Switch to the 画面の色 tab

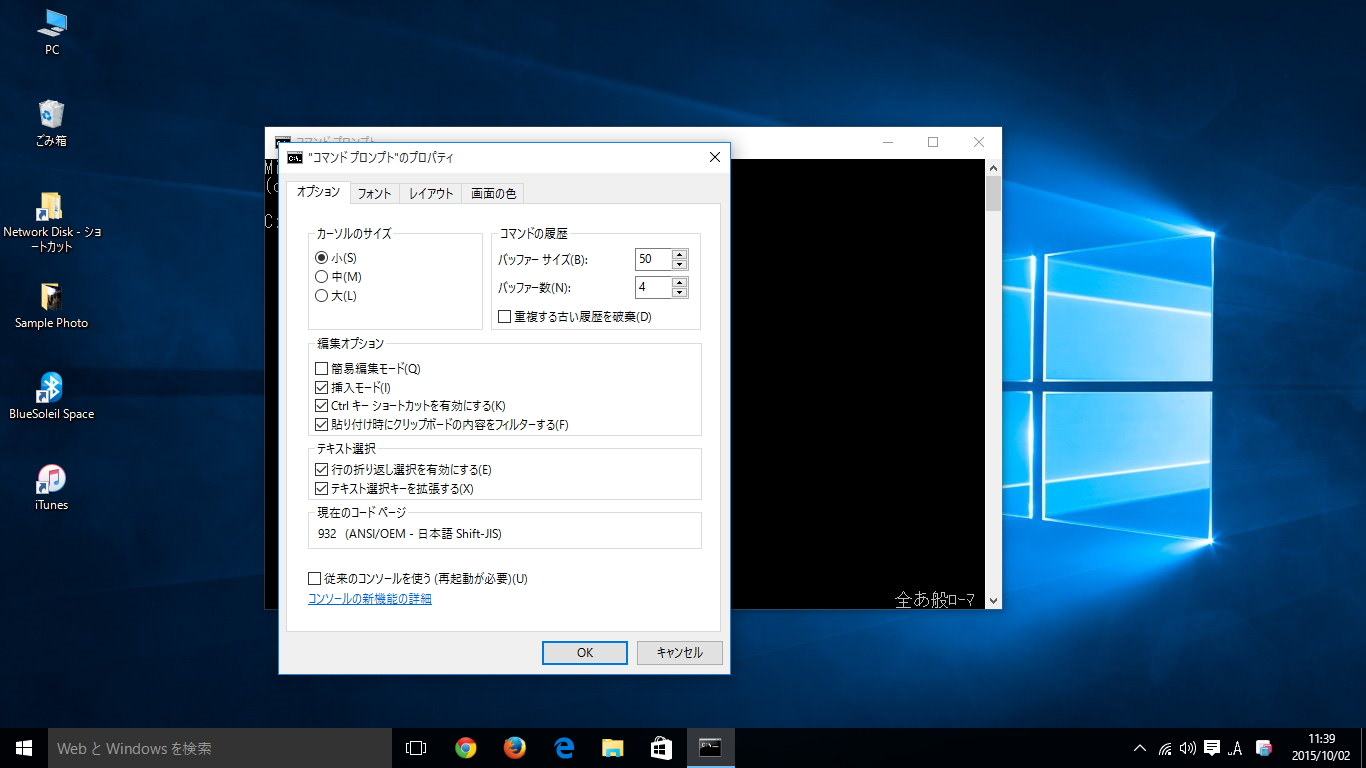(493, 194)
